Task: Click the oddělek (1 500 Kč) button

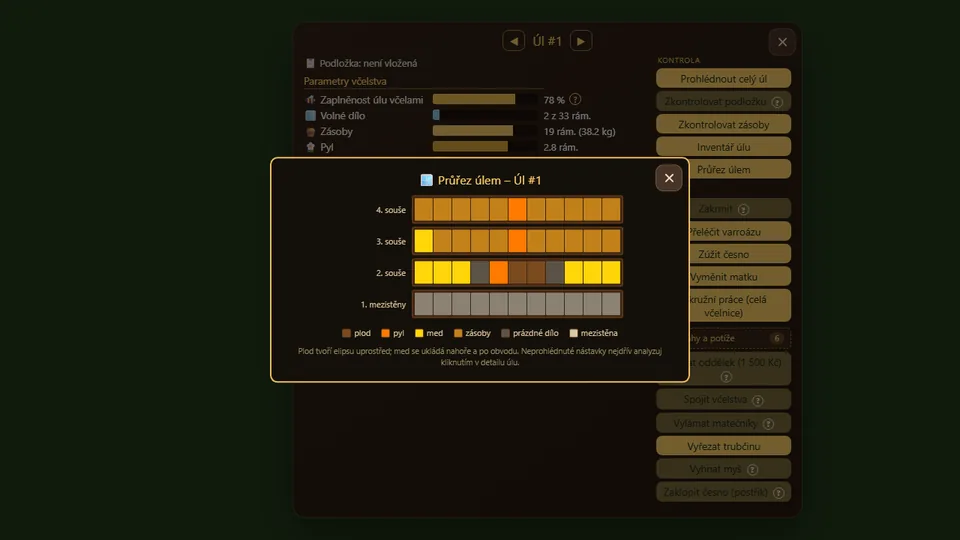Action: (740, 369)
